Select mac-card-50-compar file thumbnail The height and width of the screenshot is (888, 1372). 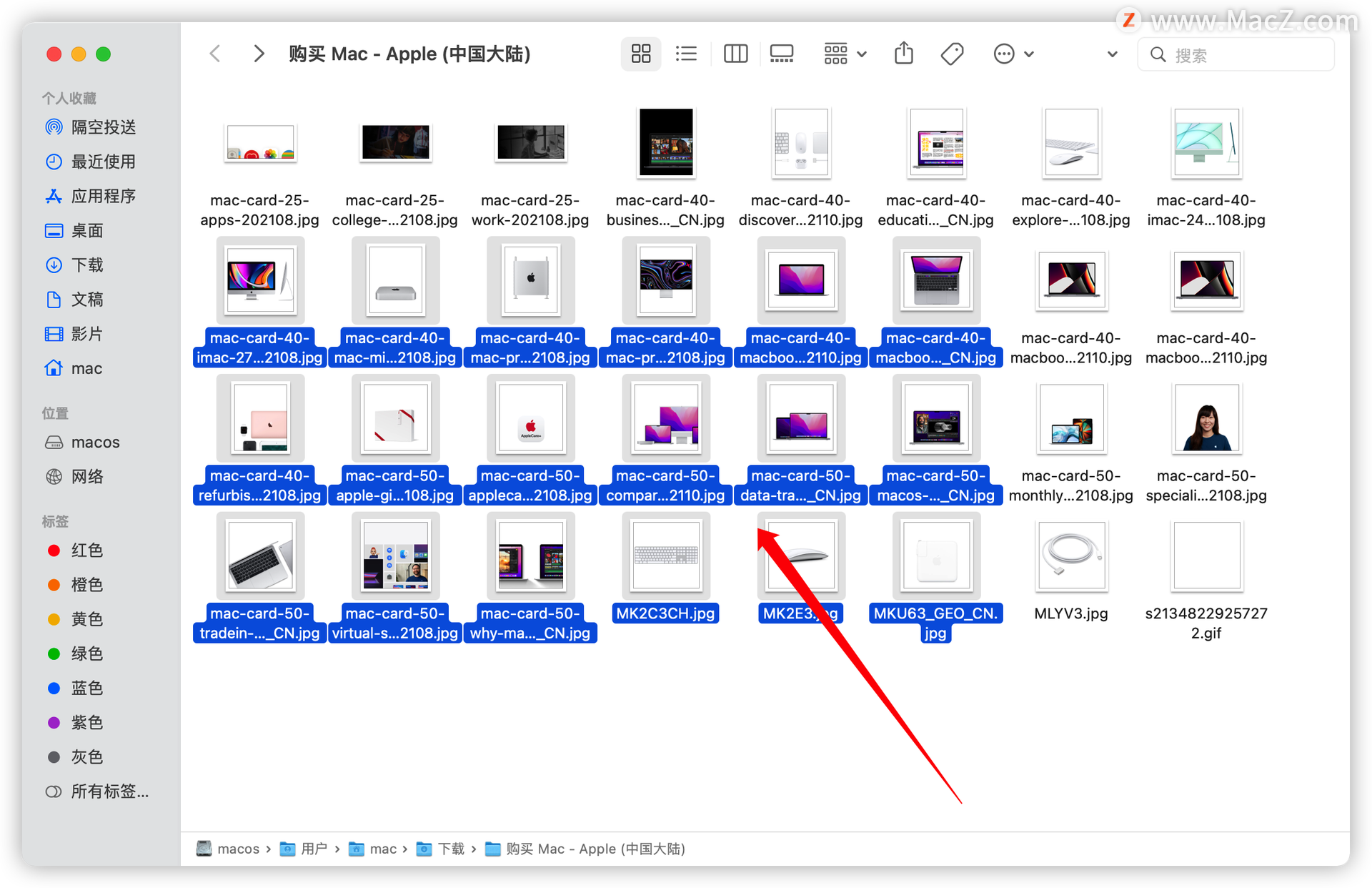(666, 418)
